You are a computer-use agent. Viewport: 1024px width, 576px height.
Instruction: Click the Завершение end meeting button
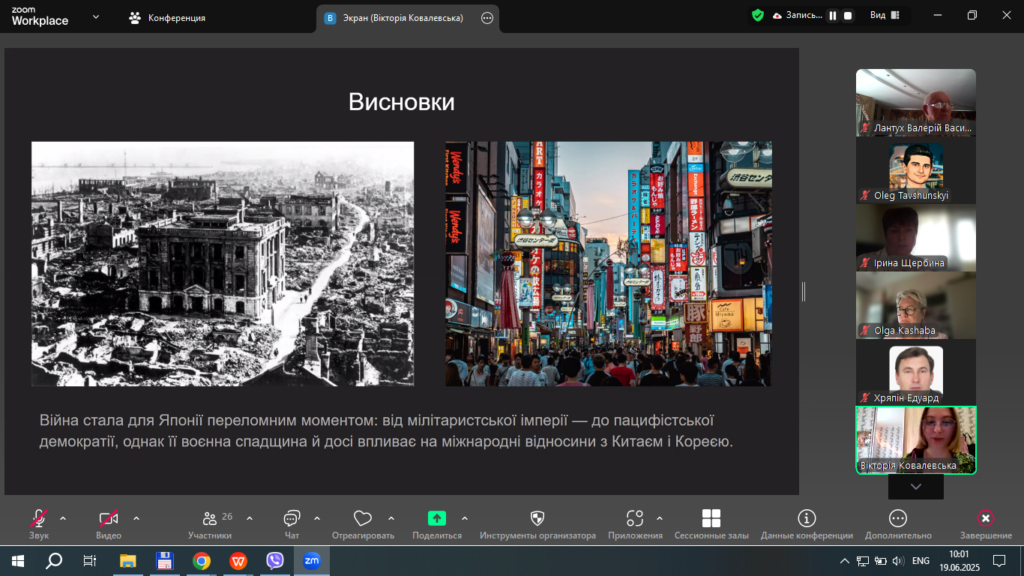click(985, 518)
